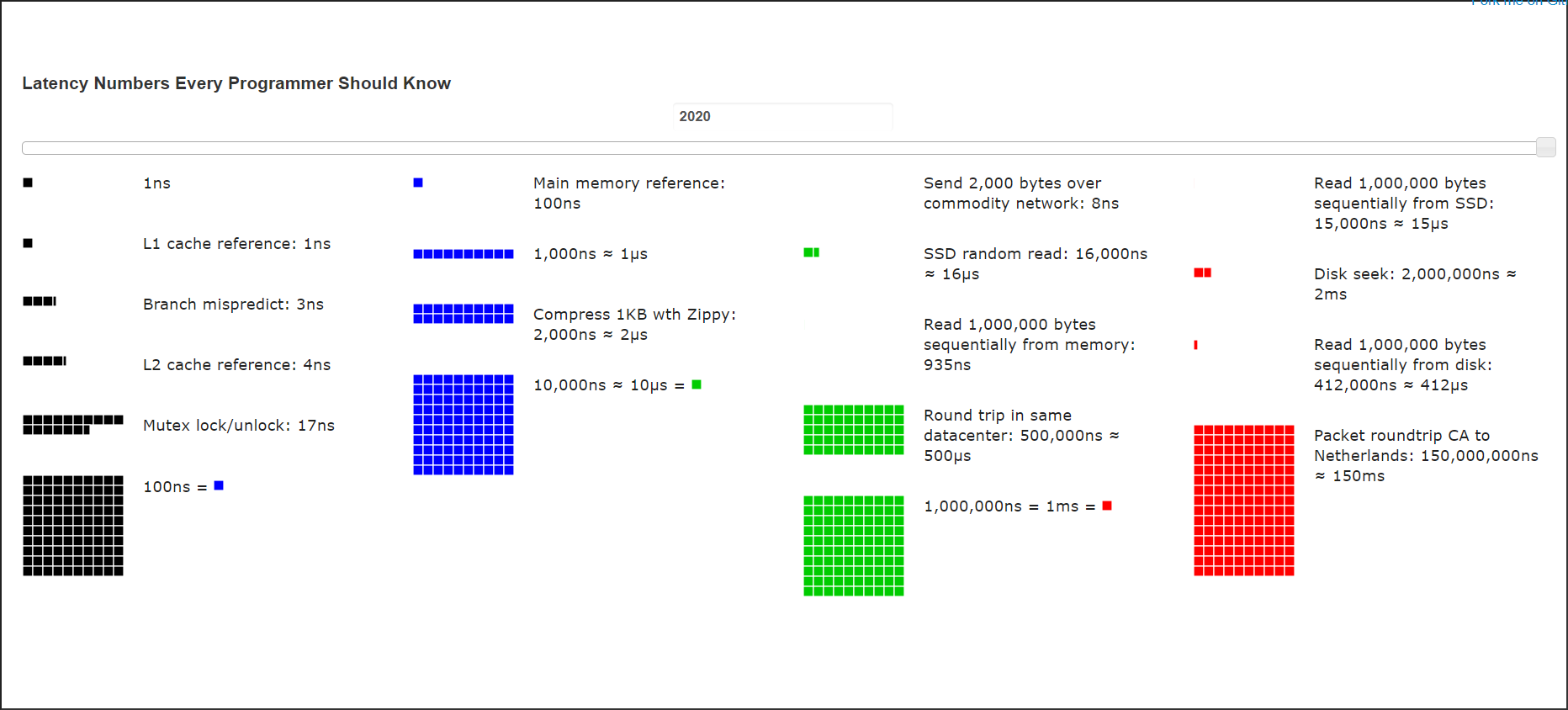This screenshot has width=1568, height=710.
Task: Click 'L2 cache reference: 4ns' text
Action: click(x=237, y=365)
